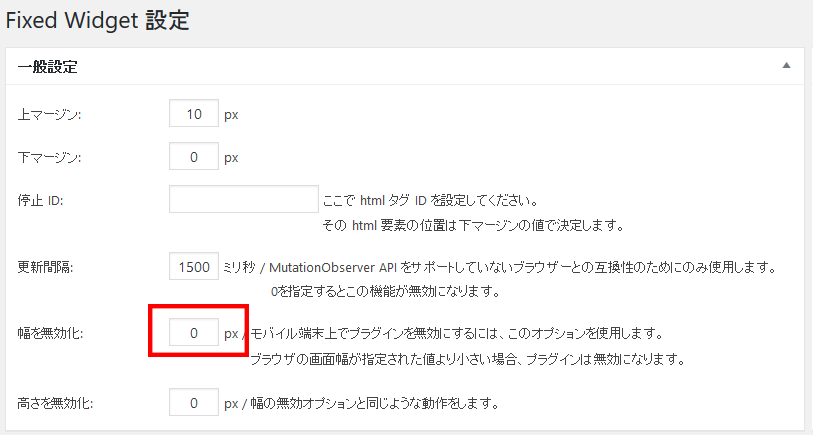Image resolution: width=813 pixels, height=435 pixels.
Task: Click the MutationObserver API description text
Action: 500,268
